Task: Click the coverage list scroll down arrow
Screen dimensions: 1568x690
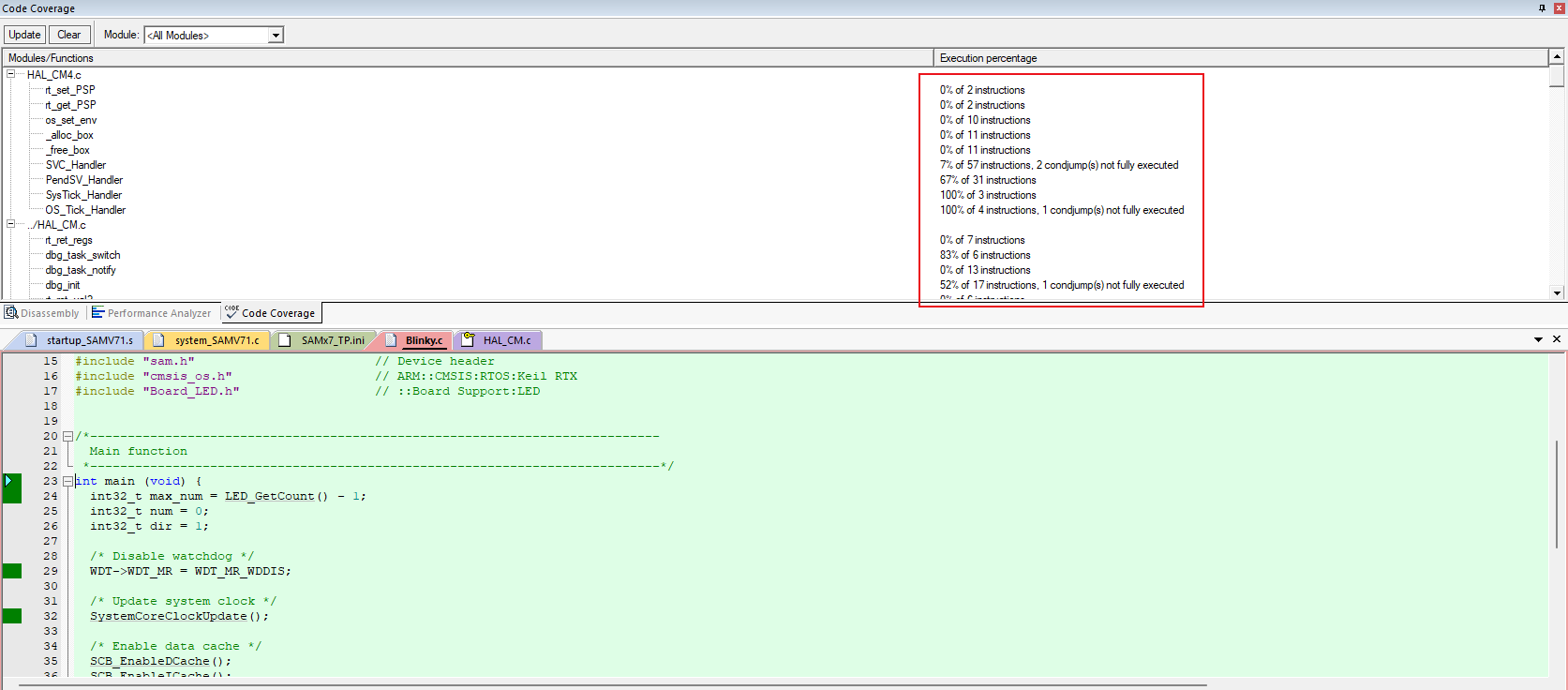Action: [1557, 293]
